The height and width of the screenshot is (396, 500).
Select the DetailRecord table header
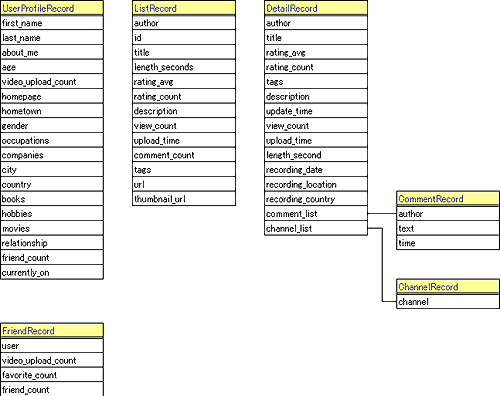point(316,8)
